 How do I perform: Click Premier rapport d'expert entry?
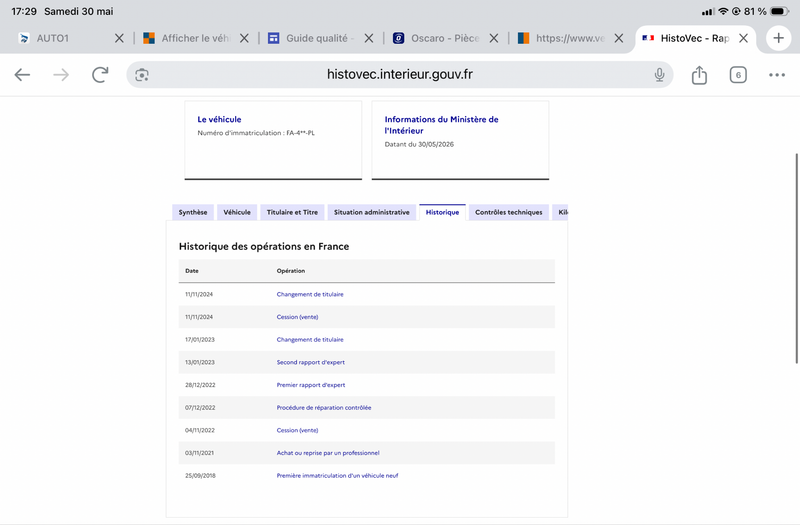(x=311, y=385)
